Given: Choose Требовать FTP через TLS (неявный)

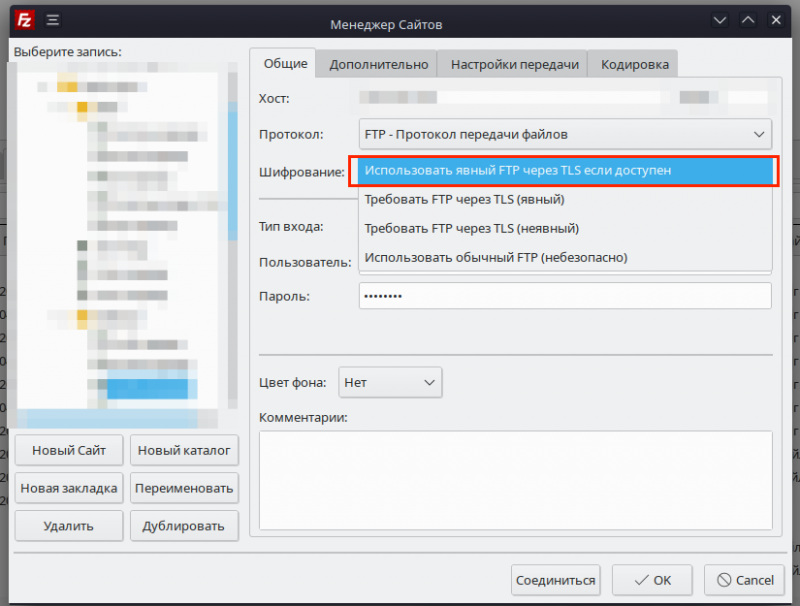Looking at the screenshot, I should 564,229.
